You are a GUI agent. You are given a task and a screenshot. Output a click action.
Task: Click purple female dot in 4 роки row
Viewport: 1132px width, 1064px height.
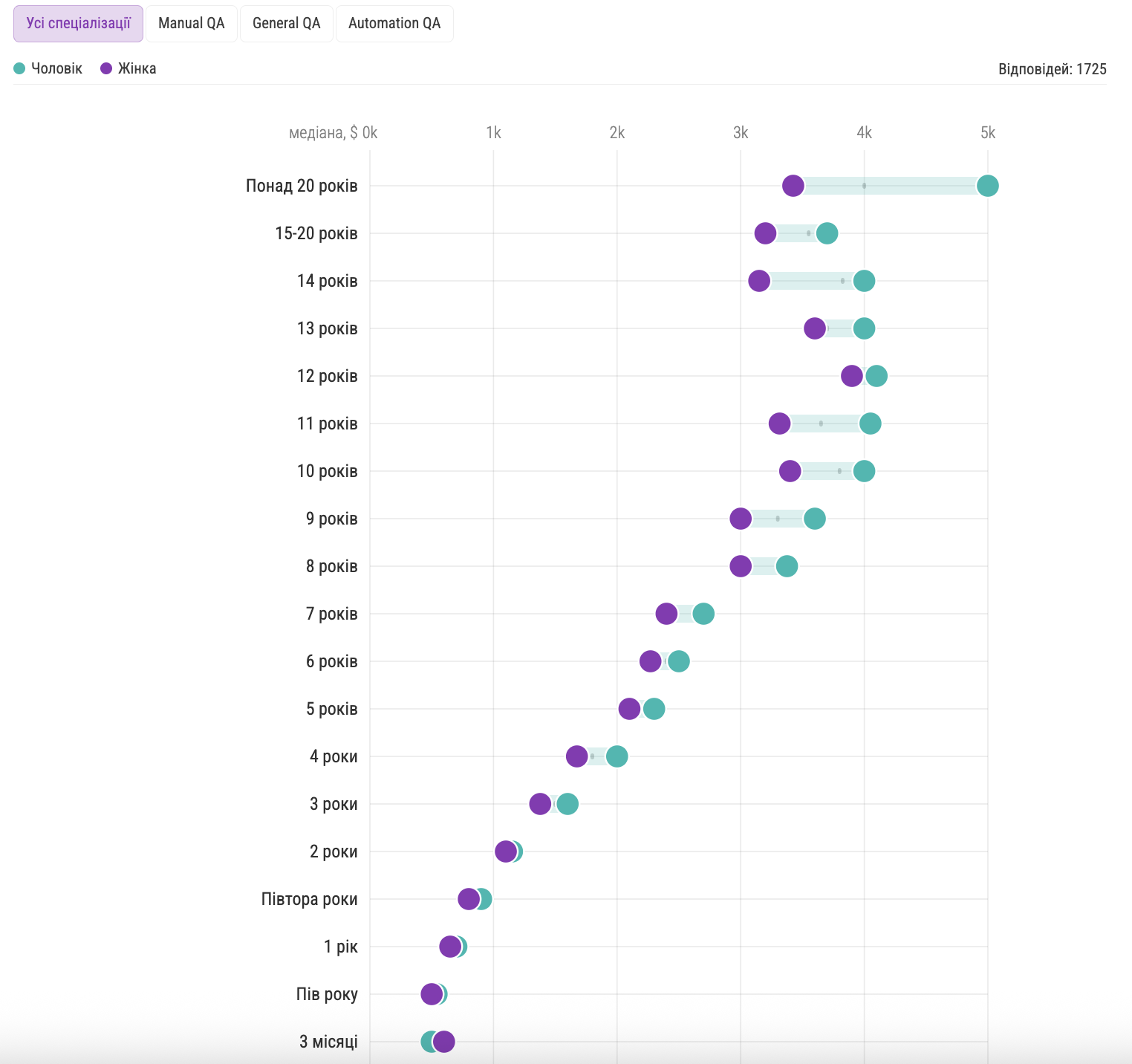tap(576, 756)
